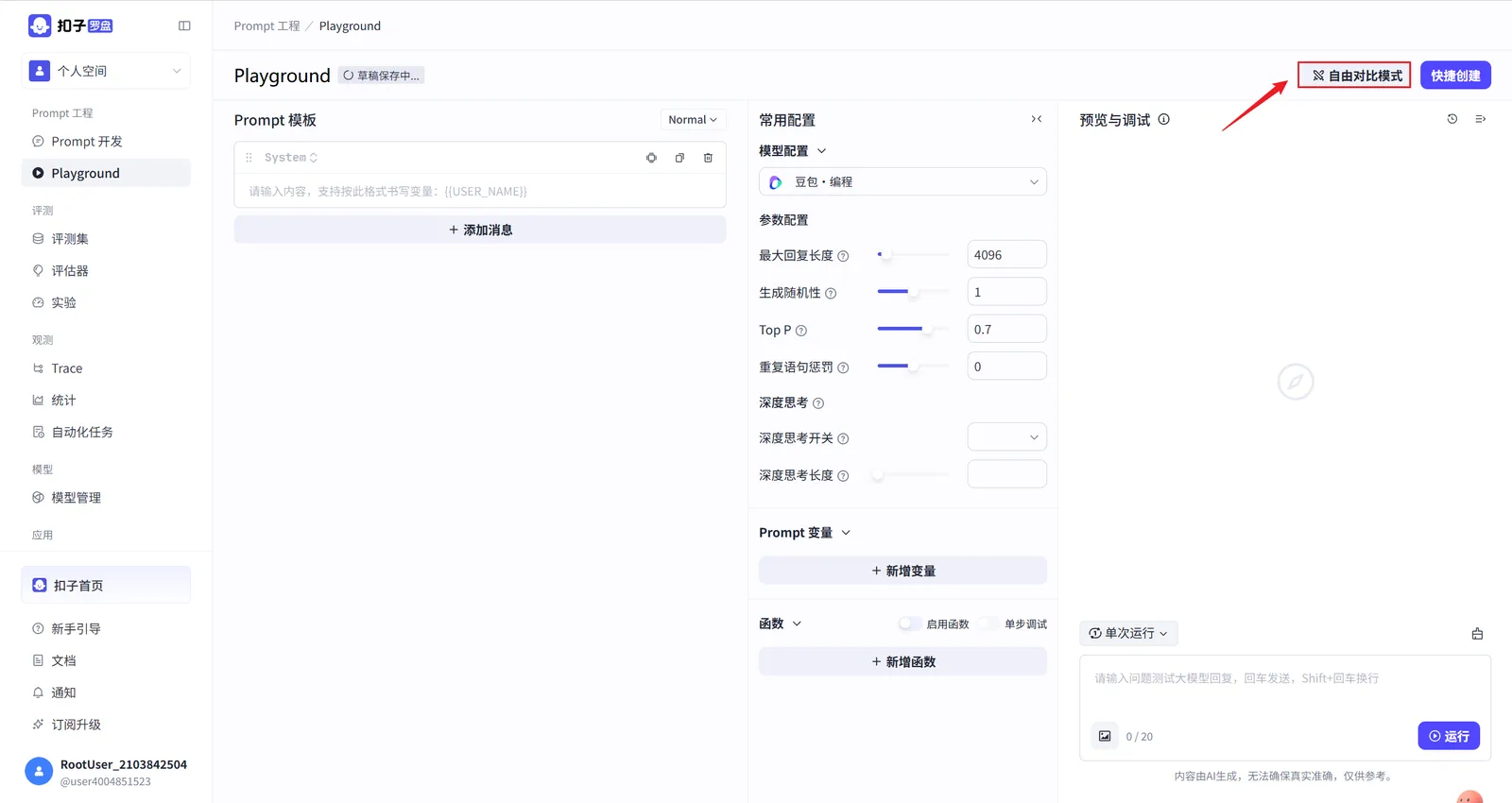Click the RootUser avatar icon
1512x803 pixels.
pyautogui.click(x=39, y=772)
